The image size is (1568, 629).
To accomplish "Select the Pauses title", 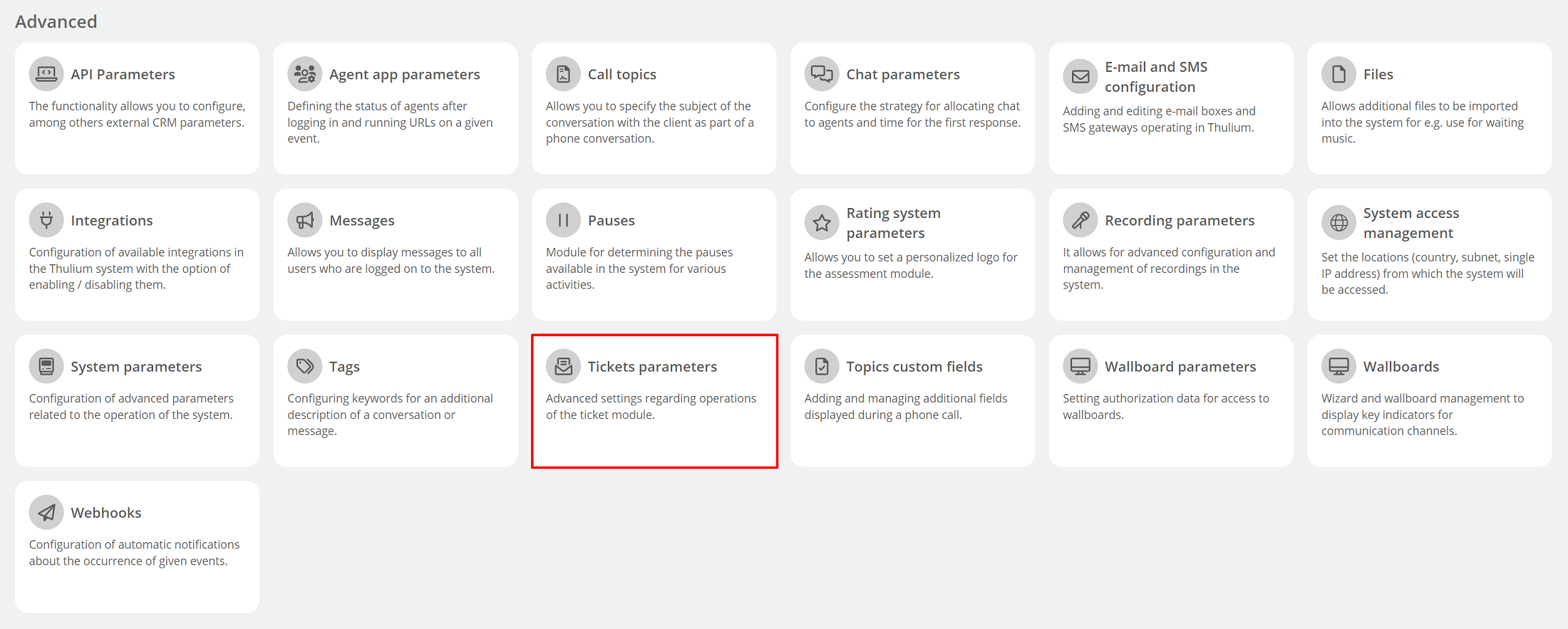I will tap(611, 220).
